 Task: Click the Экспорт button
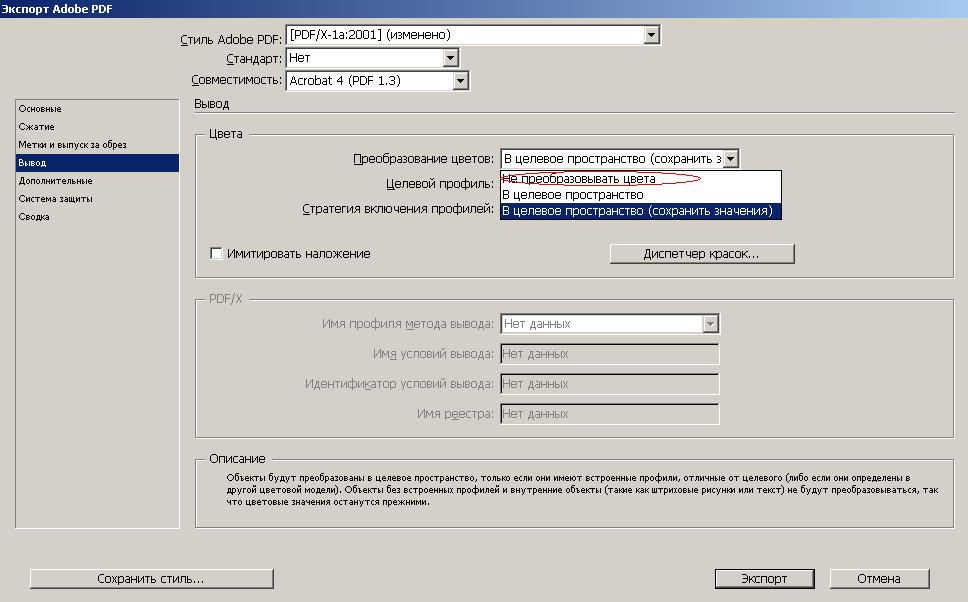pyautogui.click(x=765, y=579)
